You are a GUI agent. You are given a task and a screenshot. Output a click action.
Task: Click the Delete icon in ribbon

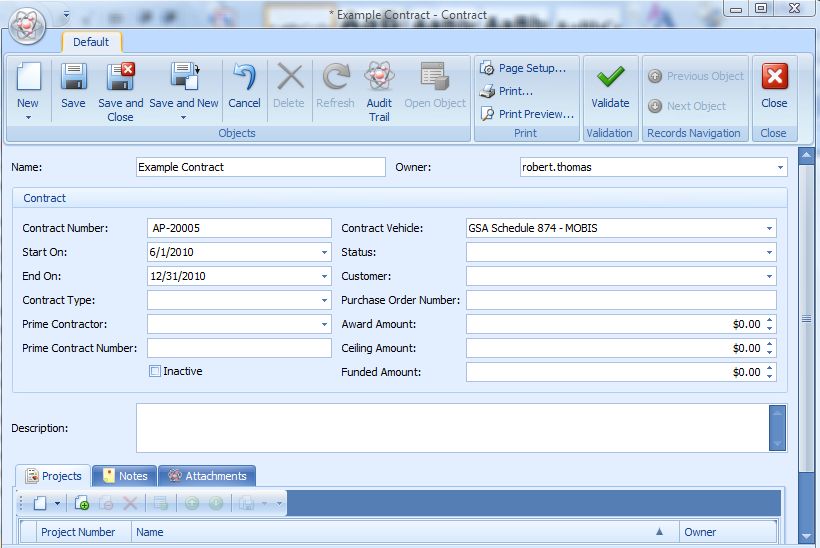[289, 77]
